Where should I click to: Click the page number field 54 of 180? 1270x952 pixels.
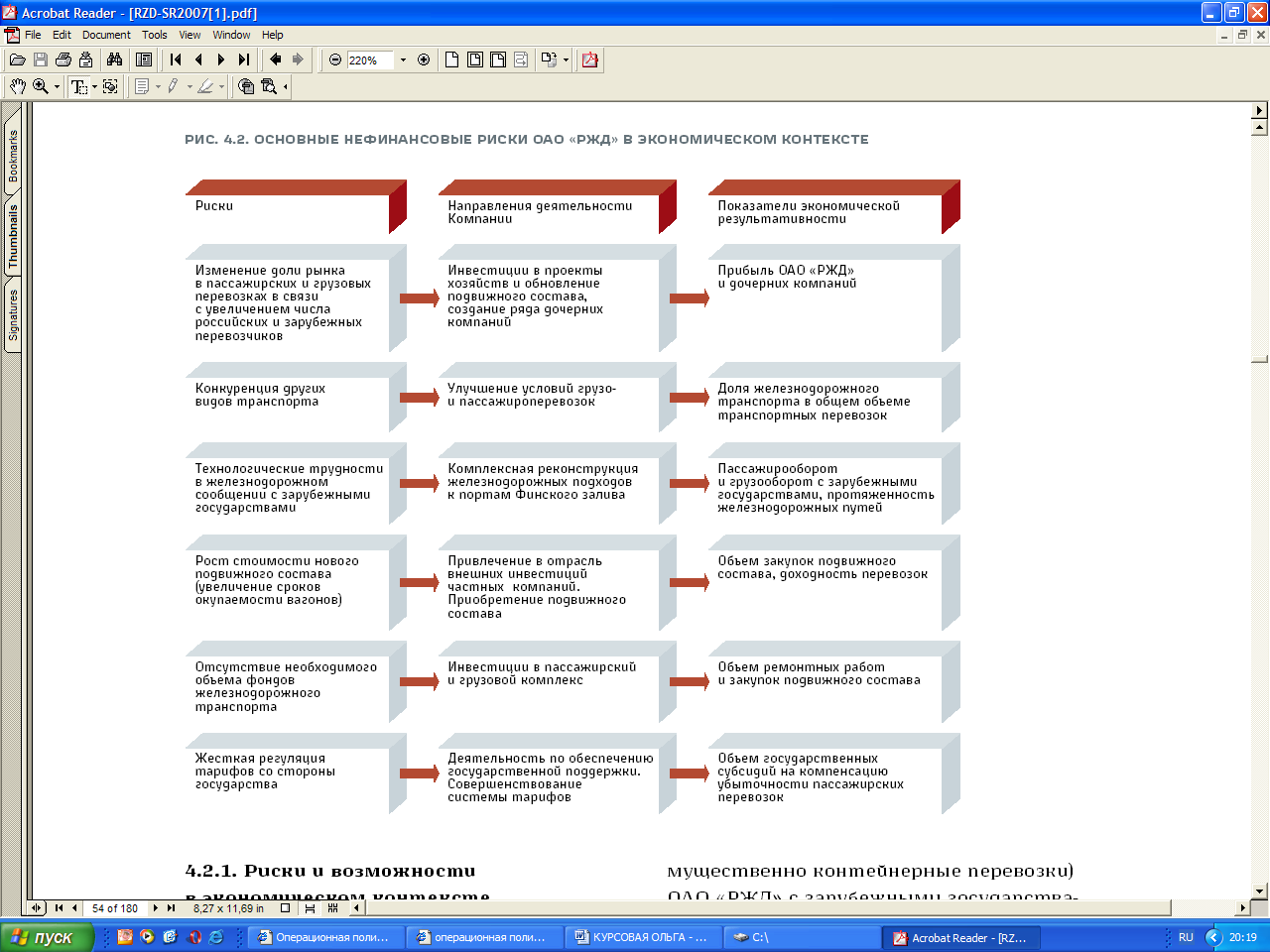[115, 908]
